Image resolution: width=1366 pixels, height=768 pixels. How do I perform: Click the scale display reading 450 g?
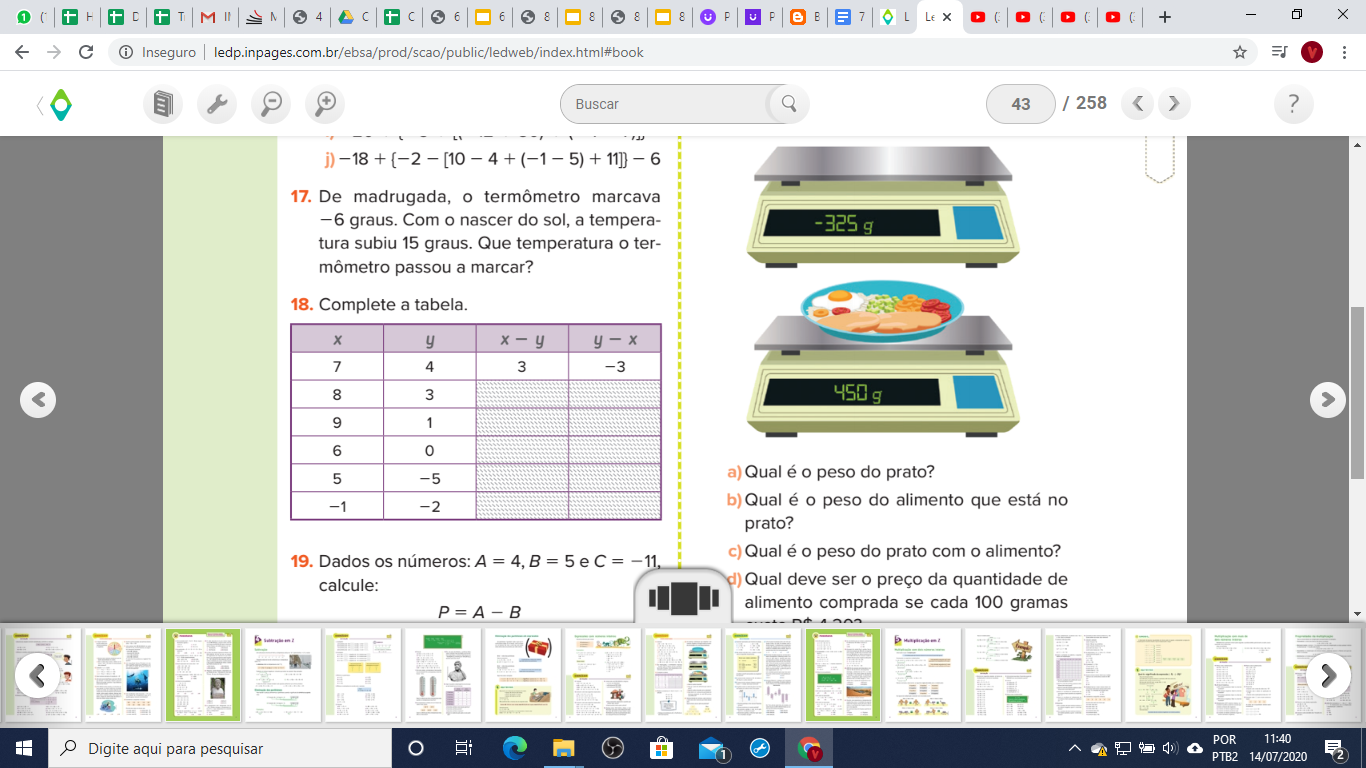coord(851,395)
